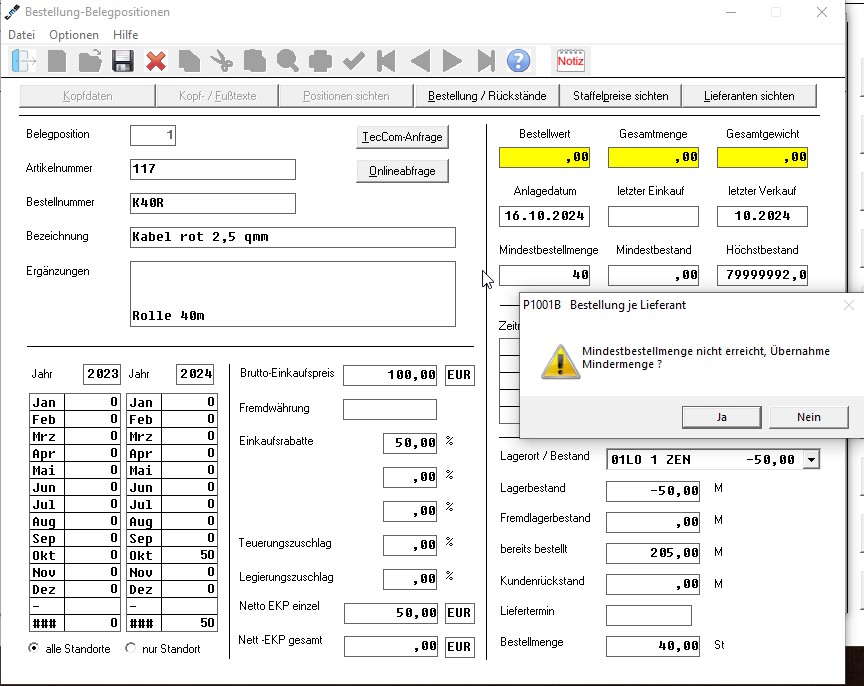Click the red X delete icon
The height and width of the screenshot is (686, 864).
point(156,61)
